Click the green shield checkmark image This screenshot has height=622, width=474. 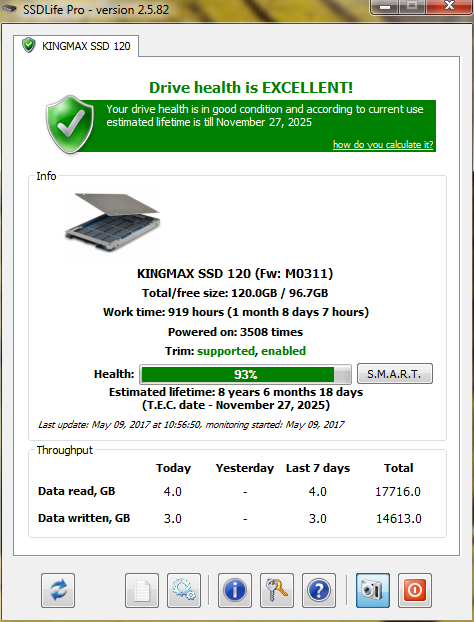(x=70, y=124)
